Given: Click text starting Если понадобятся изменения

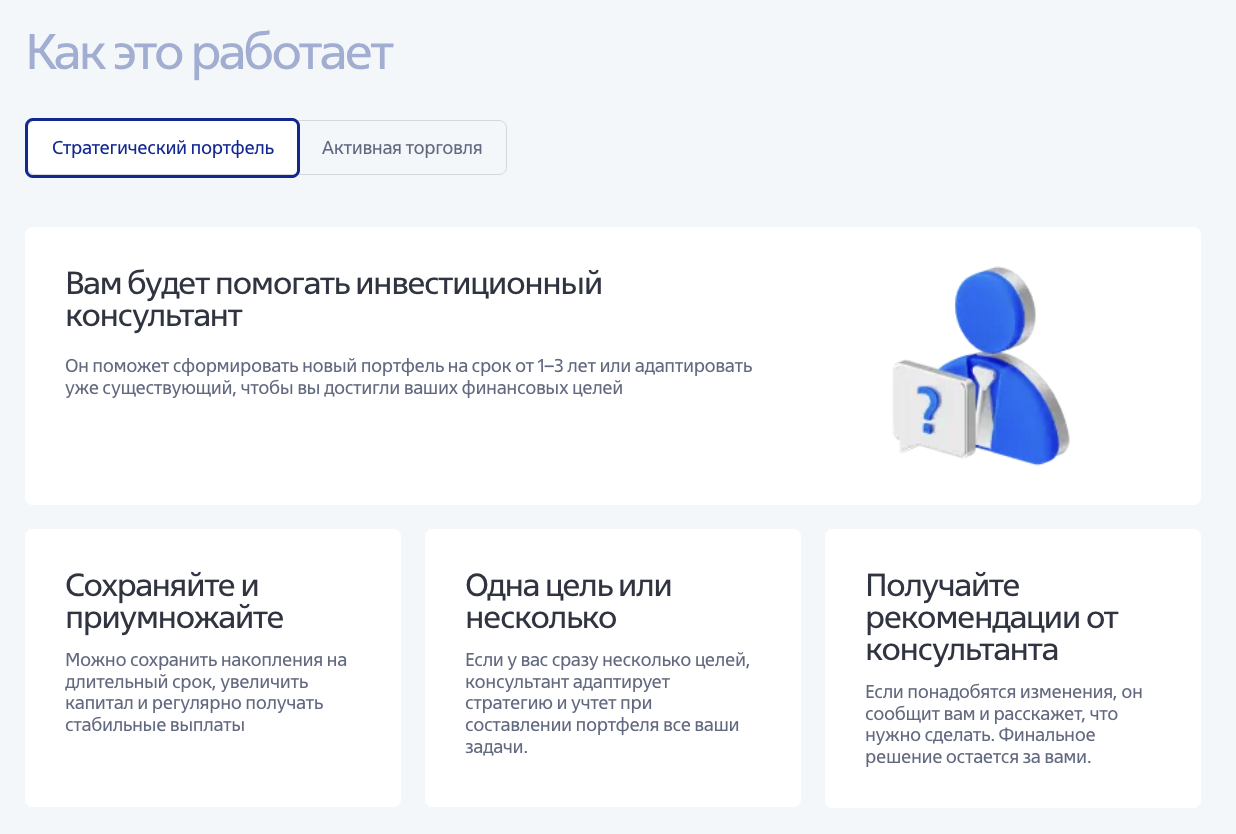Looking at the screenshot, I should [x=1003, y=725].
